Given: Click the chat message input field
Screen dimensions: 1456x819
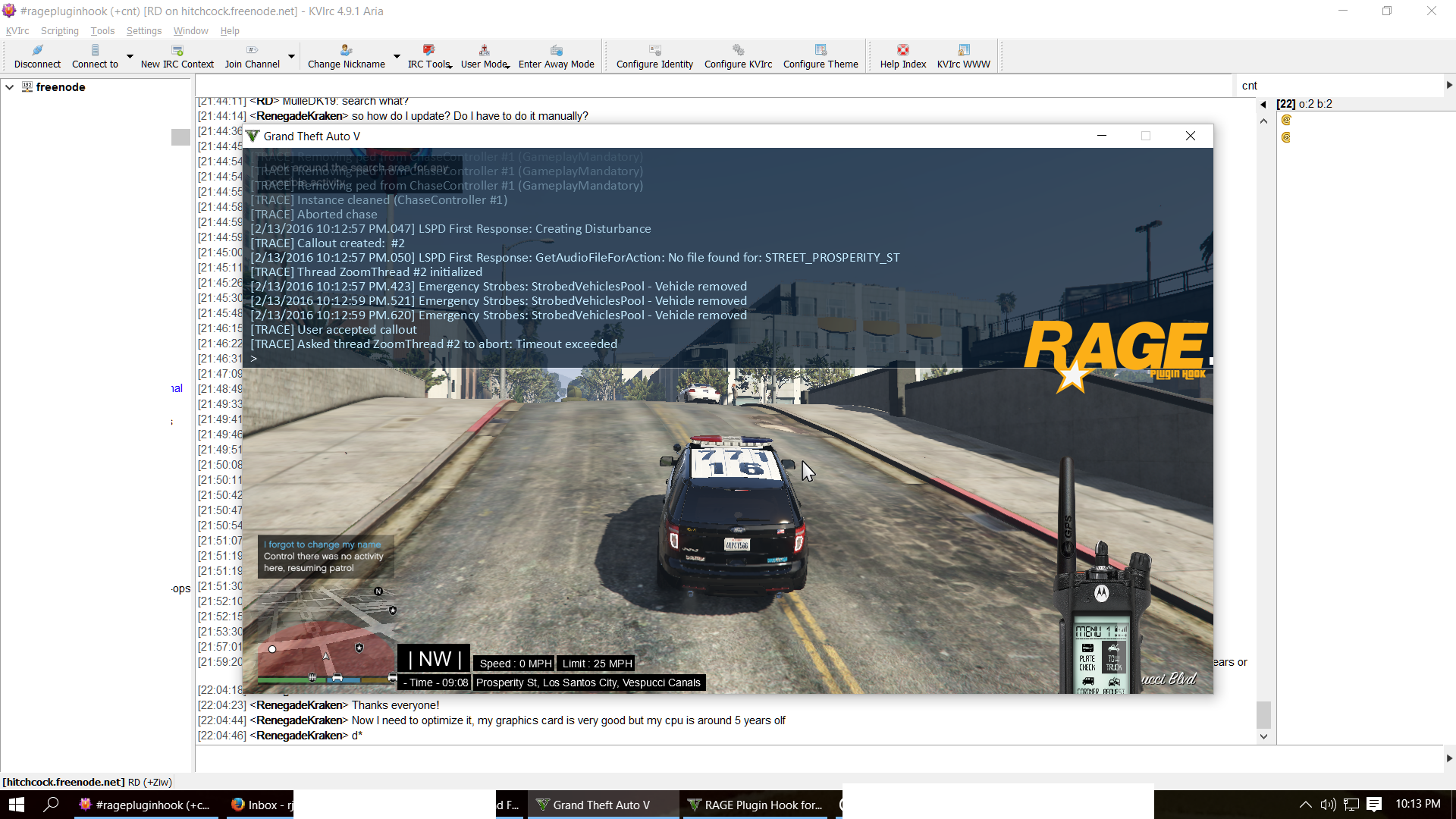Looking at the screenshot, I should pyautogui.click(x=819, y=758).
